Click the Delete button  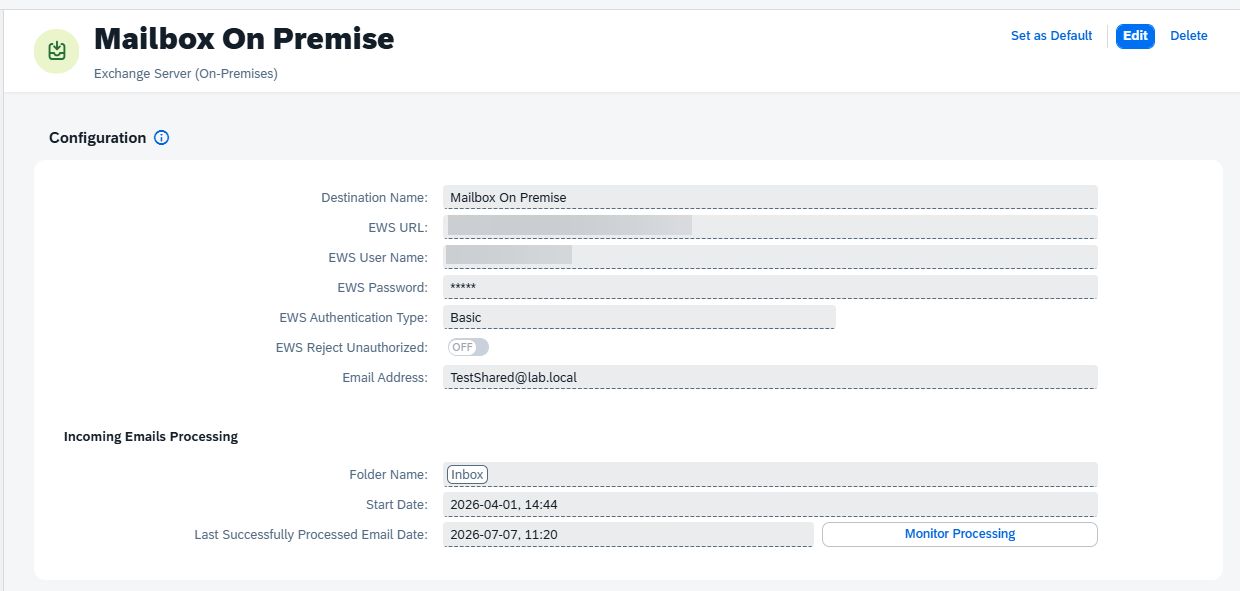point(1189,36)
